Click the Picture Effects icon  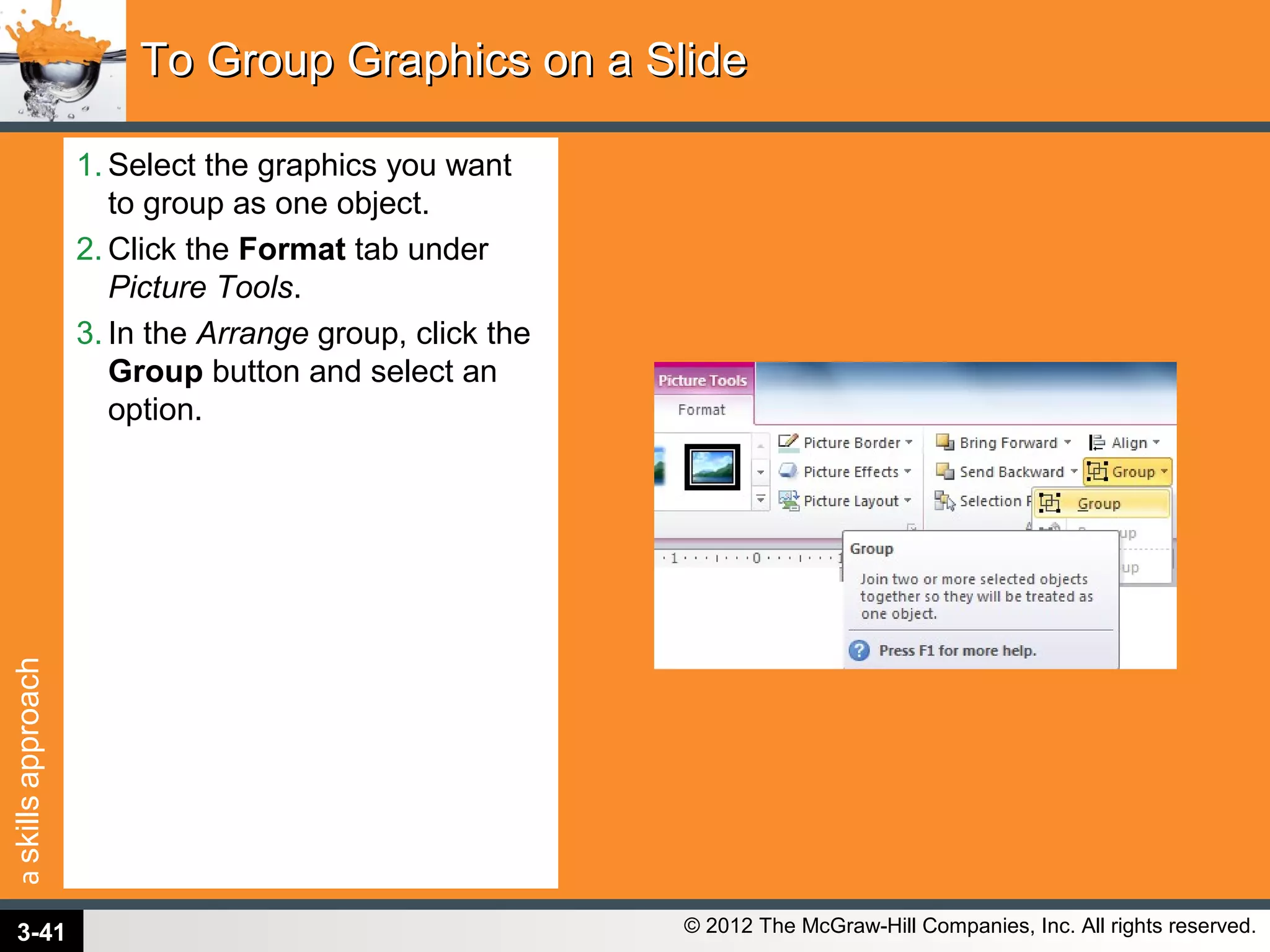pyautogui.click(x=788, y=471)
